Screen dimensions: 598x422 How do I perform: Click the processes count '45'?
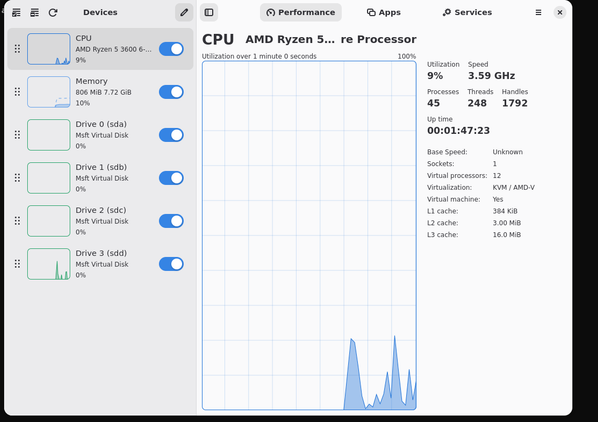(x=433, y=103)
